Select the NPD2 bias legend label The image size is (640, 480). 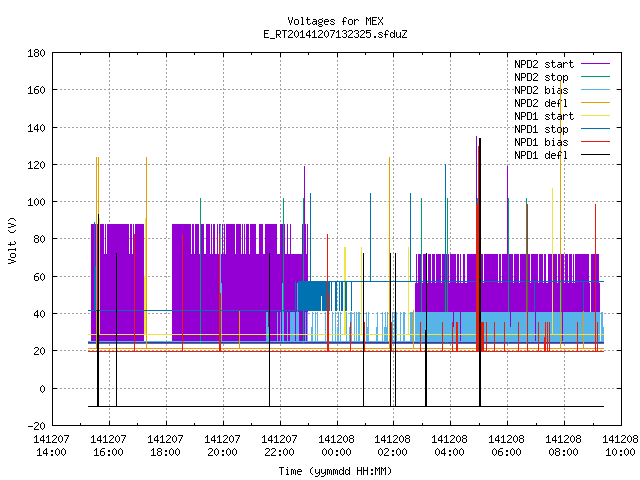point(541,90)
